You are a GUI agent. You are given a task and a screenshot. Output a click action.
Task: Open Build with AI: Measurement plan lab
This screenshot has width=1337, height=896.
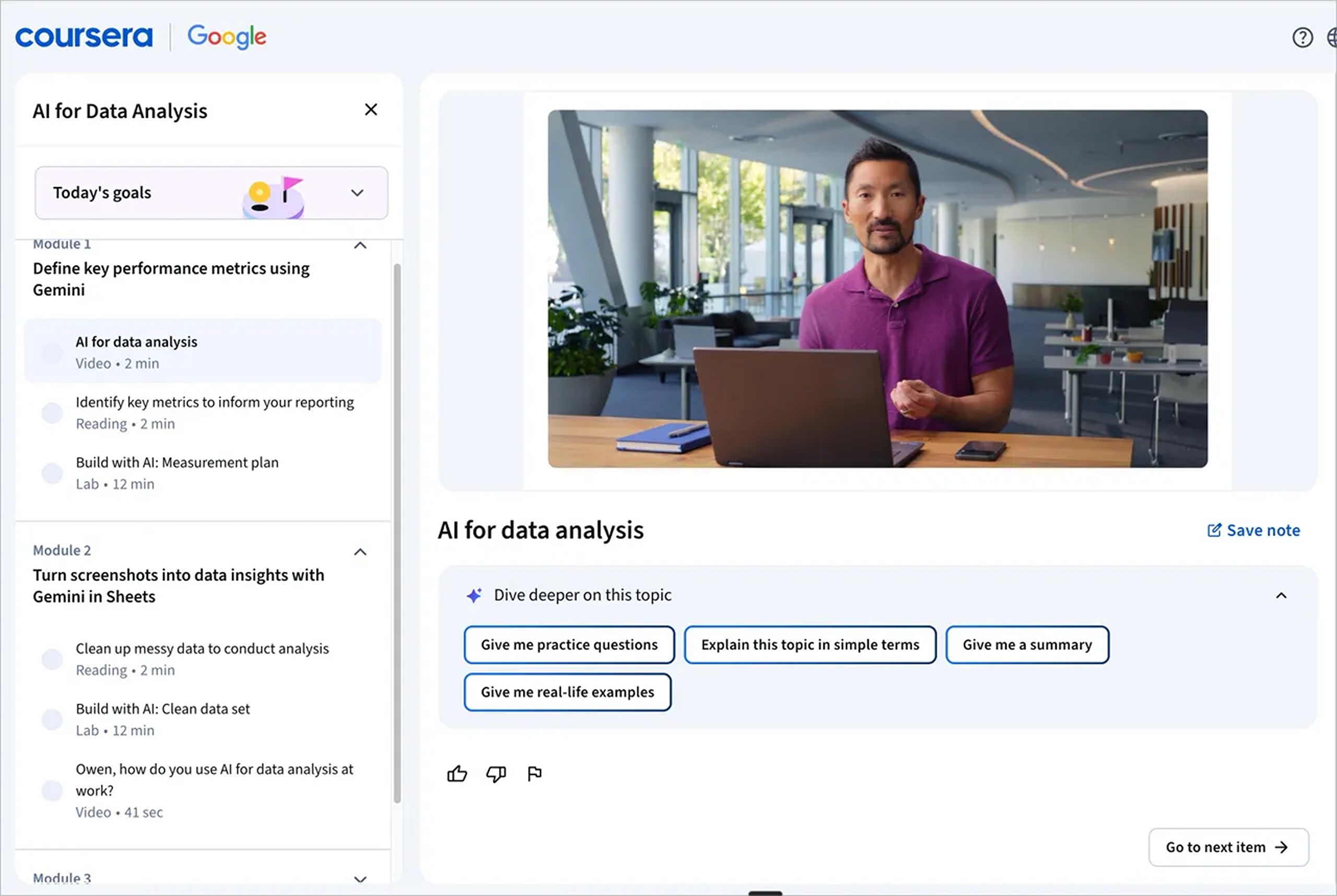pos(203,473)
